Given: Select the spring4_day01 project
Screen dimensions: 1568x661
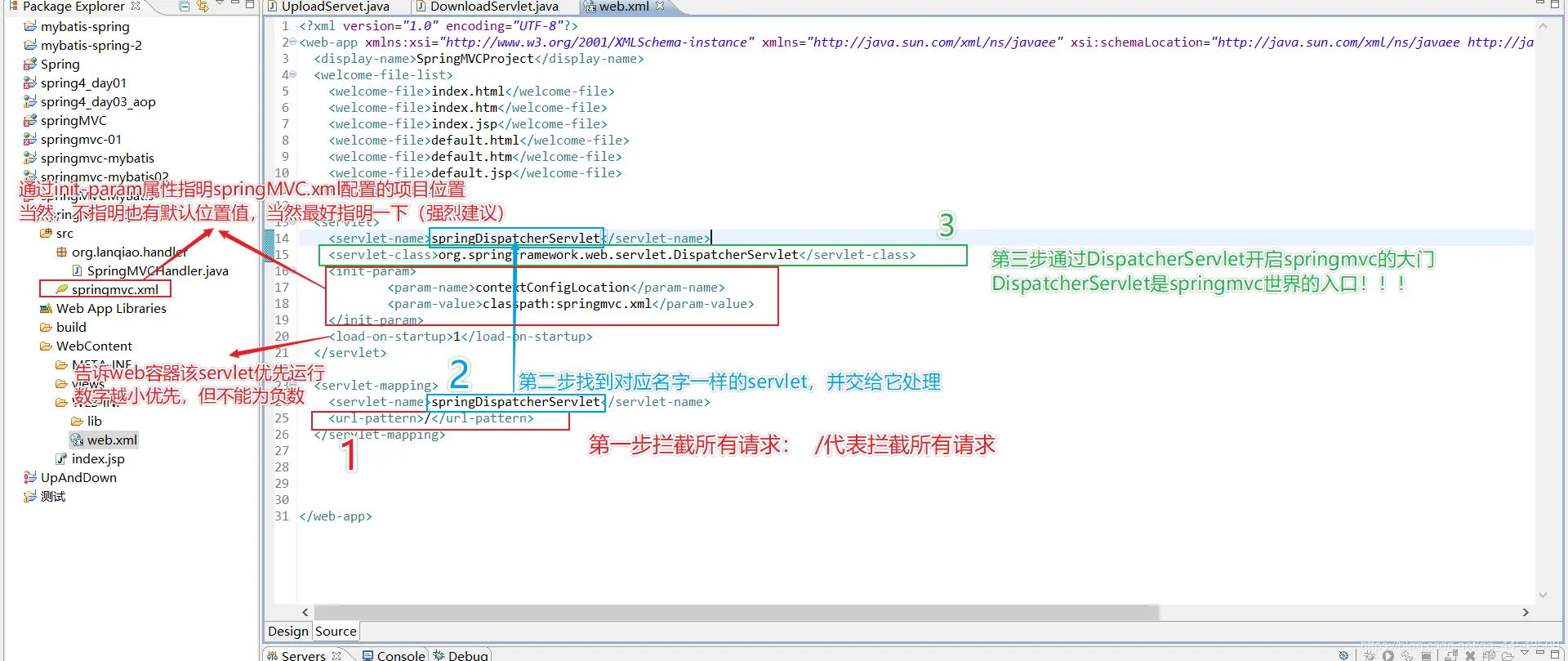Looking at the screenshot, I should coord(83,83).
